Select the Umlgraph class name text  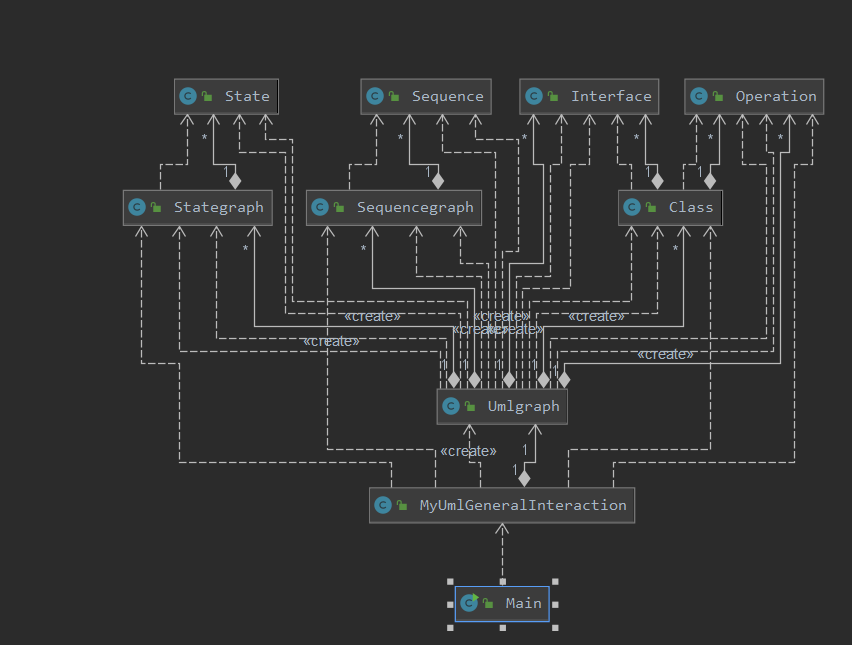click(x=523, y=406)
